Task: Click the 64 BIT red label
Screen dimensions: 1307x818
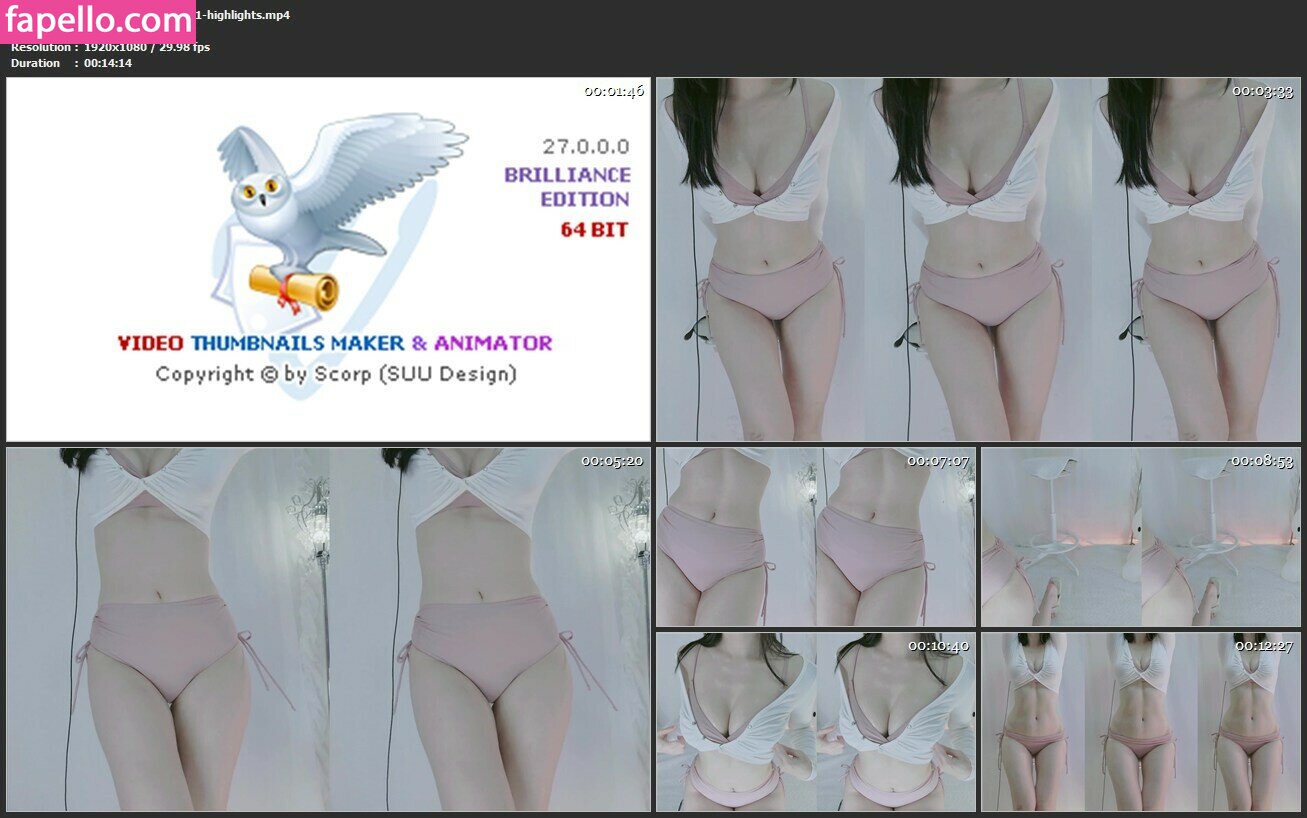Action: click(594, 230)
